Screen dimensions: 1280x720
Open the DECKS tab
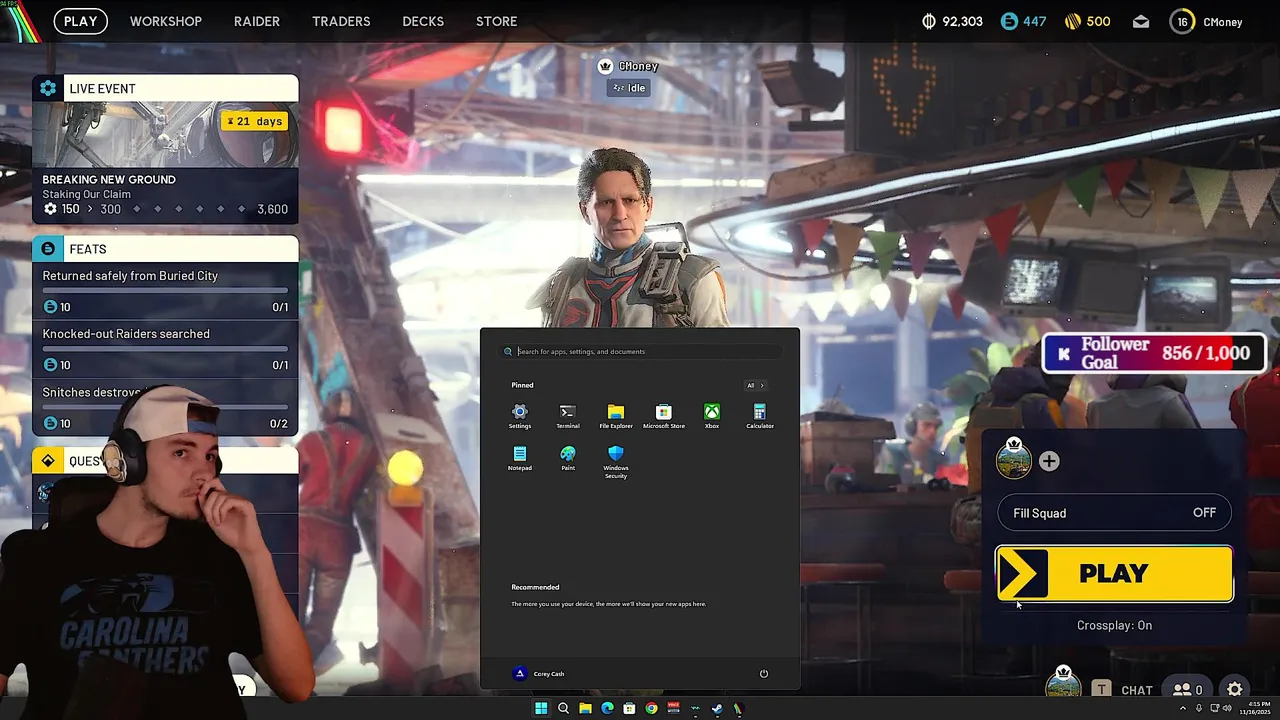(423, 21)
